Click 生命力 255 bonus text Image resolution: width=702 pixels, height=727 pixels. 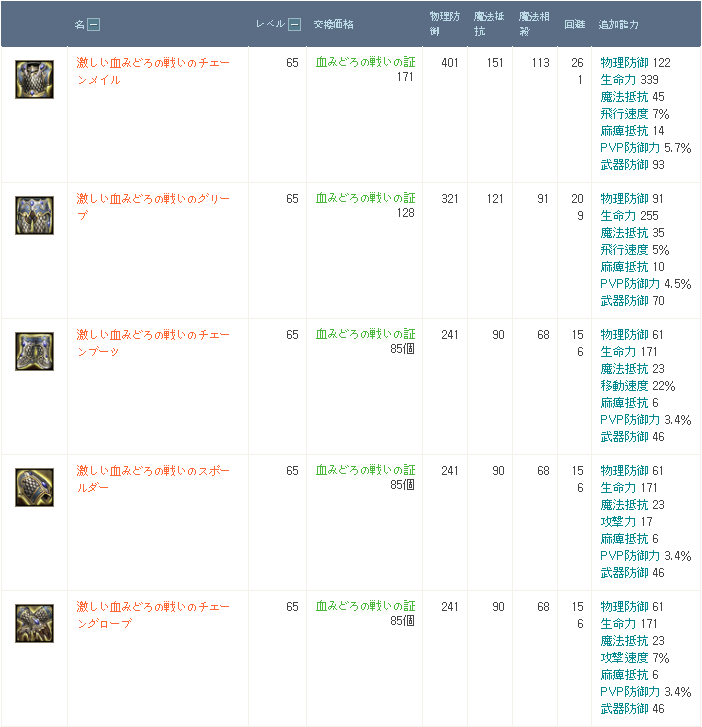(x=629, y=216)
